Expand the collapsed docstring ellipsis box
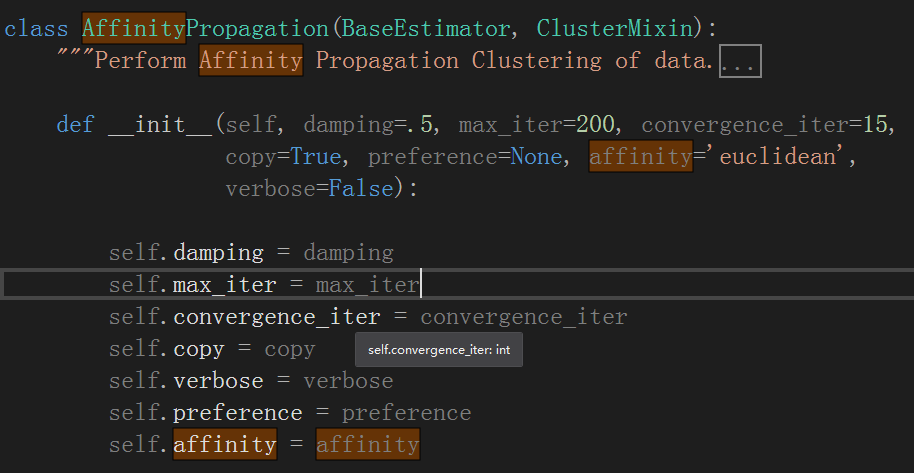The image size is (914, 473). [x=740, y=61]
